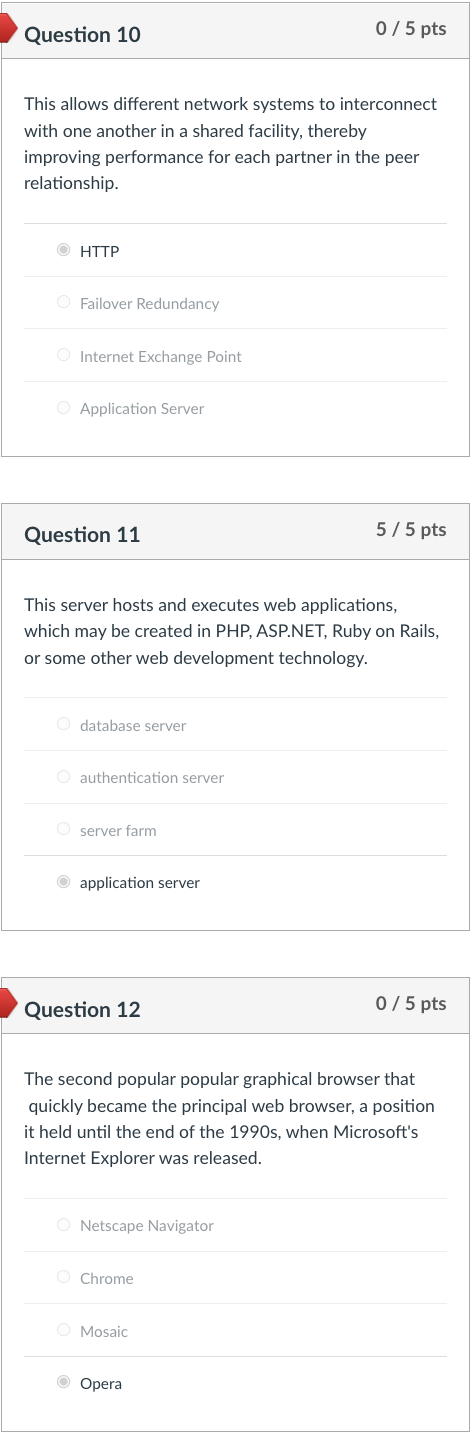Select Netscape Navigator radio button

tap(64, 1225)
